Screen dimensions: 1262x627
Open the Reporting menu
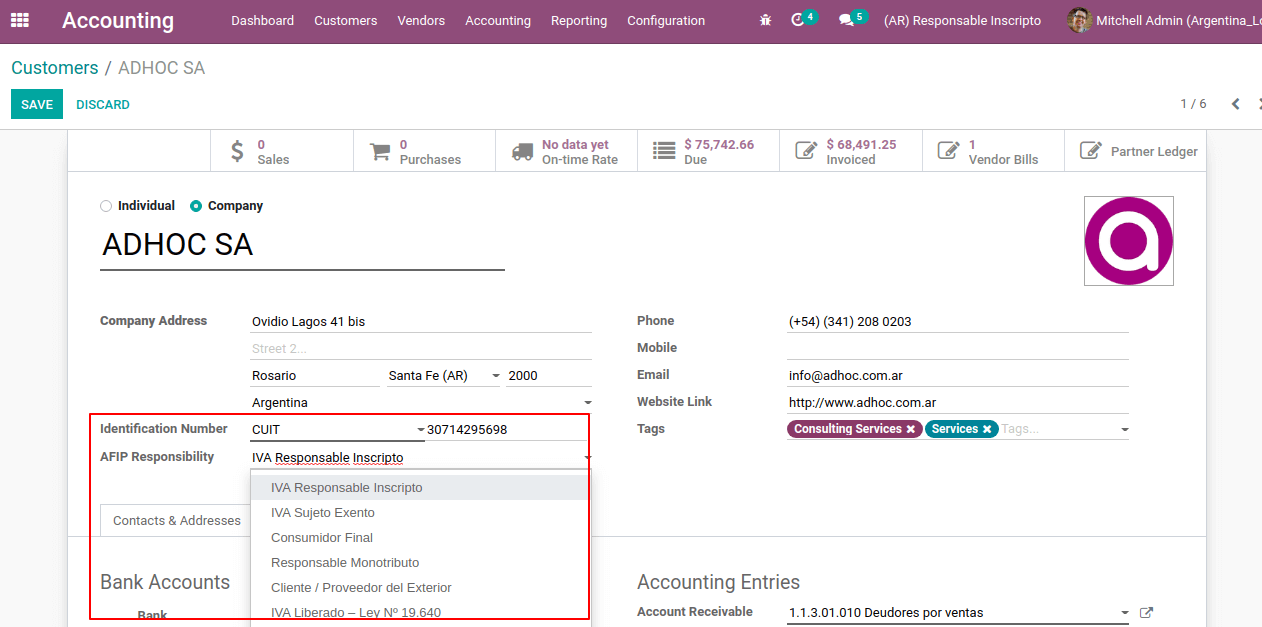click(579, 20)
